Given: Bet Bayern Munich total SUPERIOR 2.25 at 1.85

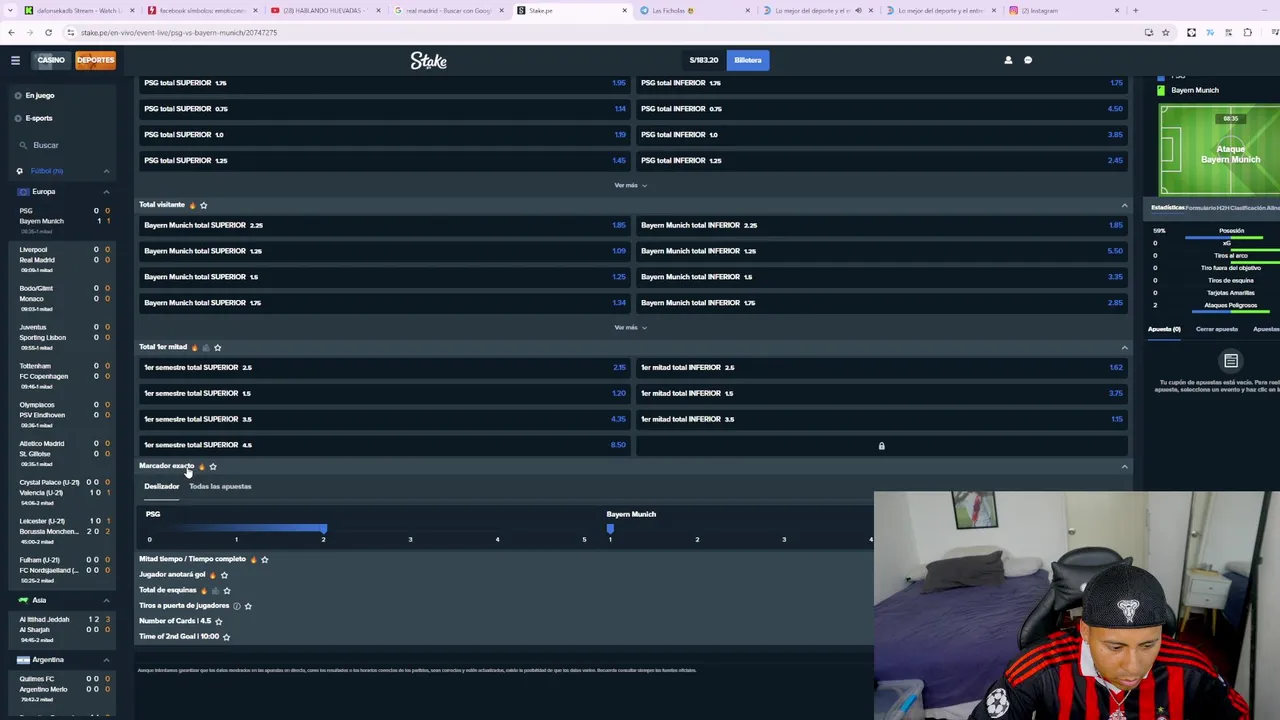Looking at the screenshot, I should (384, 225).
